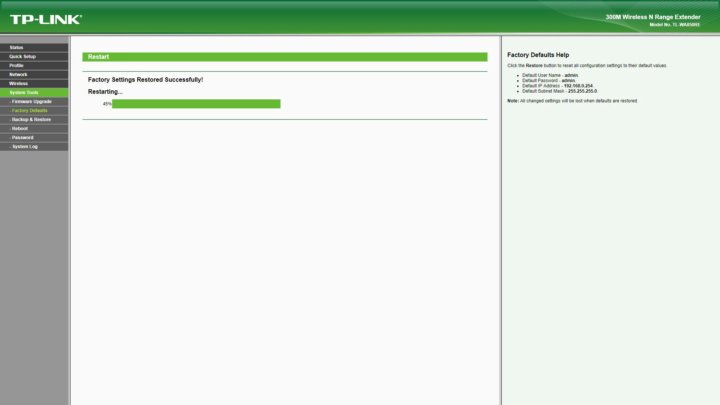This screenshot has width=720, height=405.
Task: Expand the Network menu
Action: point(19,74)
